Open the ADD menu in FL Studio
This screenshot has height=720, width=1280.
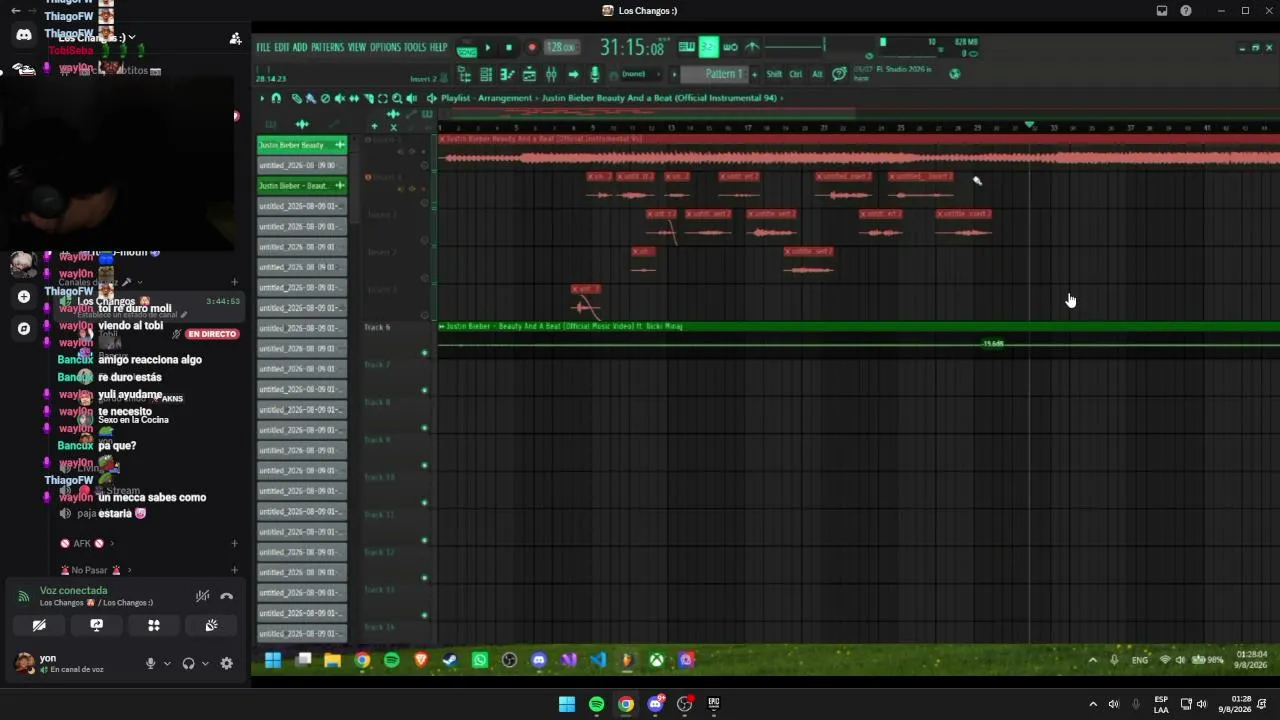click(300, 47)
